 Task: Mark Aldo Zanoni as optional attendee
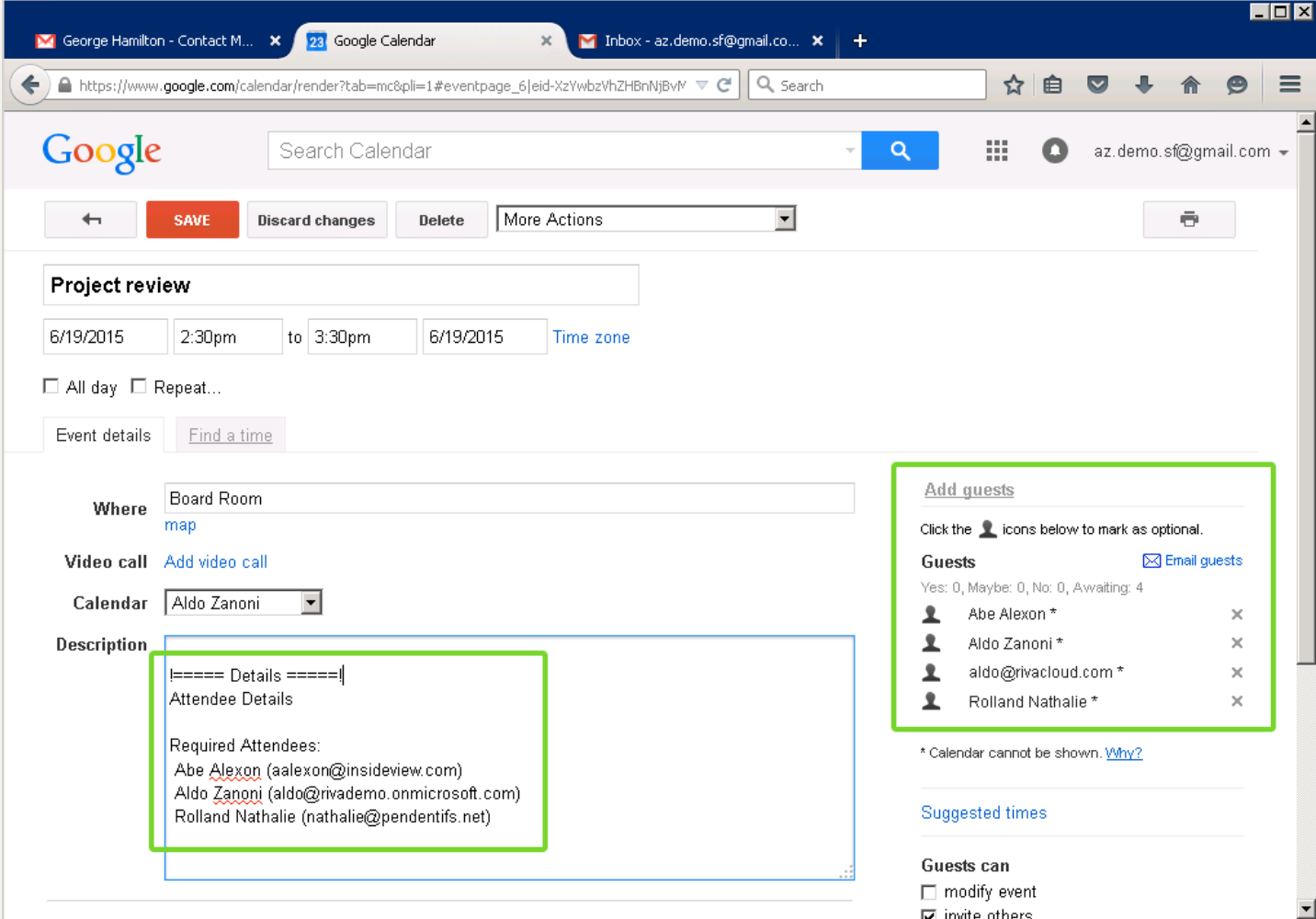coord(931,643)
